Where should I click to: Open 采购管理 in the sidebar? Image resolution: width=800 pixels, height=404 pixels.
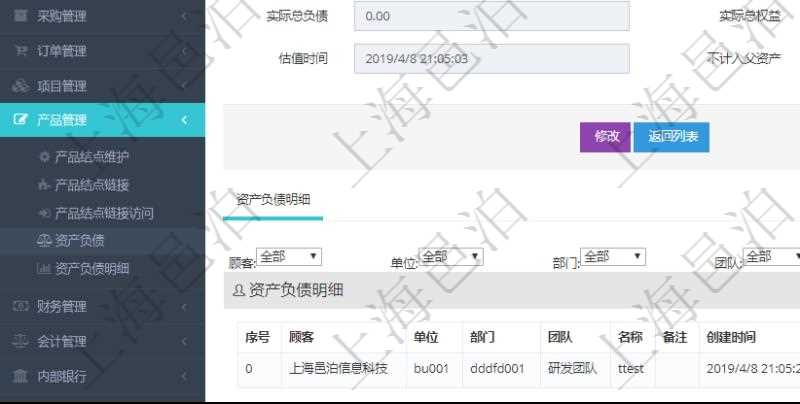click(102, 16)
